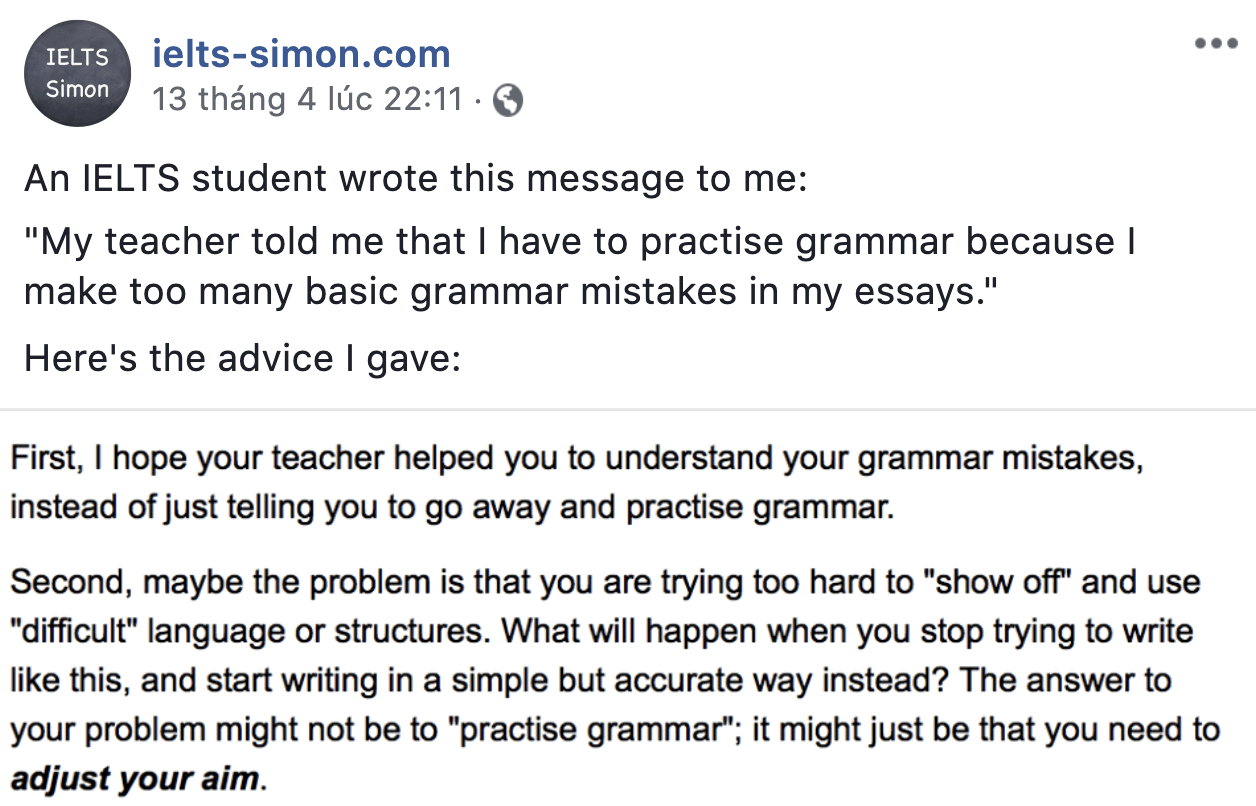The image size is (1256, 806).
Task: Click the quoted 'My teacher told me' sentence
Action: [580, 266]
